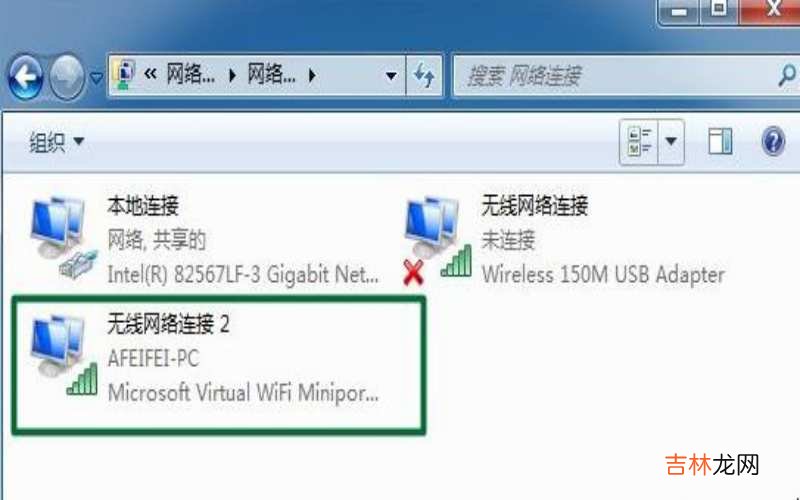The width and height of the screenshot is (800, 500).
Task: Open the 组织 menu
Action: (56, 141)
